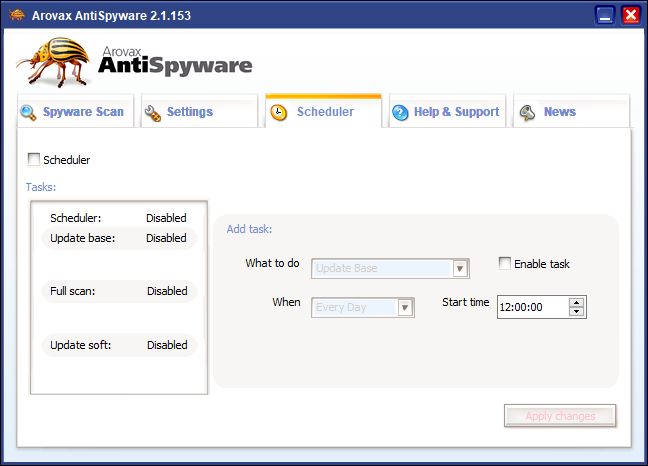
Task: Select the Full scan: Disabled row
Action: (119, 291)
